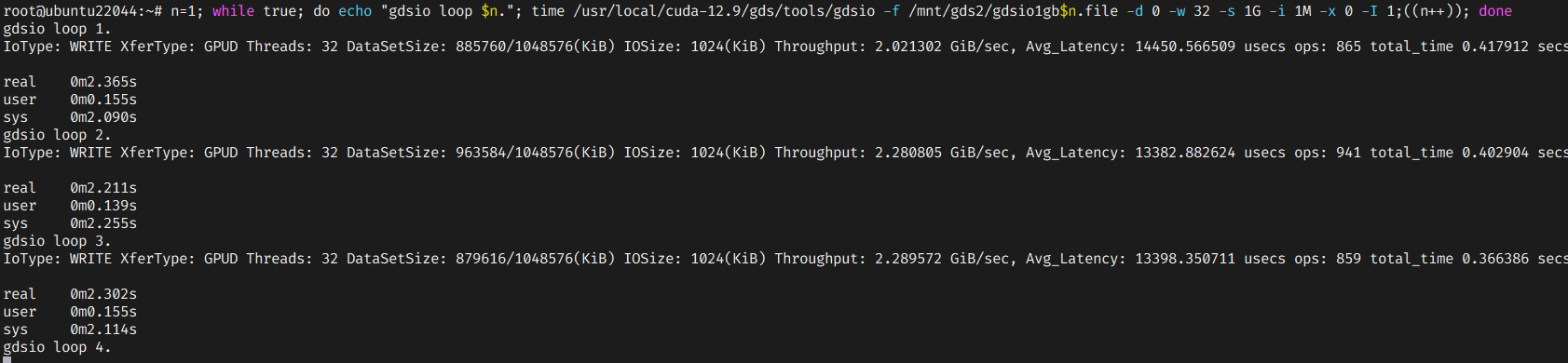Click the 963584/1048576(KiB) DataSetSize value
Viewport: 1568px width, 363px height.
click(535, 153)
